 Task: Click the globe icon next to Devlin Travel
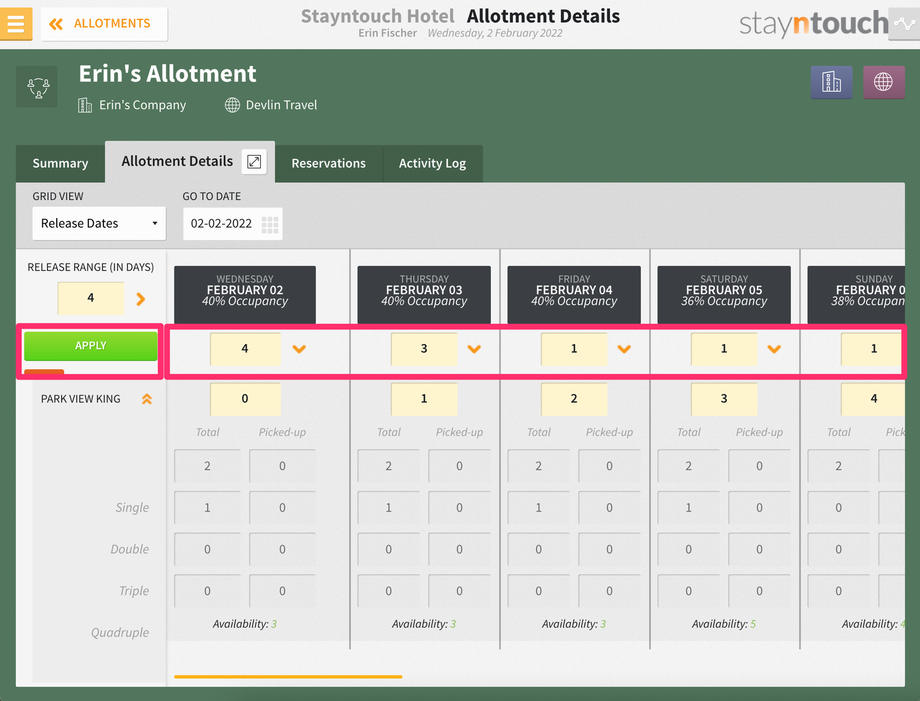tap(232, 105)
